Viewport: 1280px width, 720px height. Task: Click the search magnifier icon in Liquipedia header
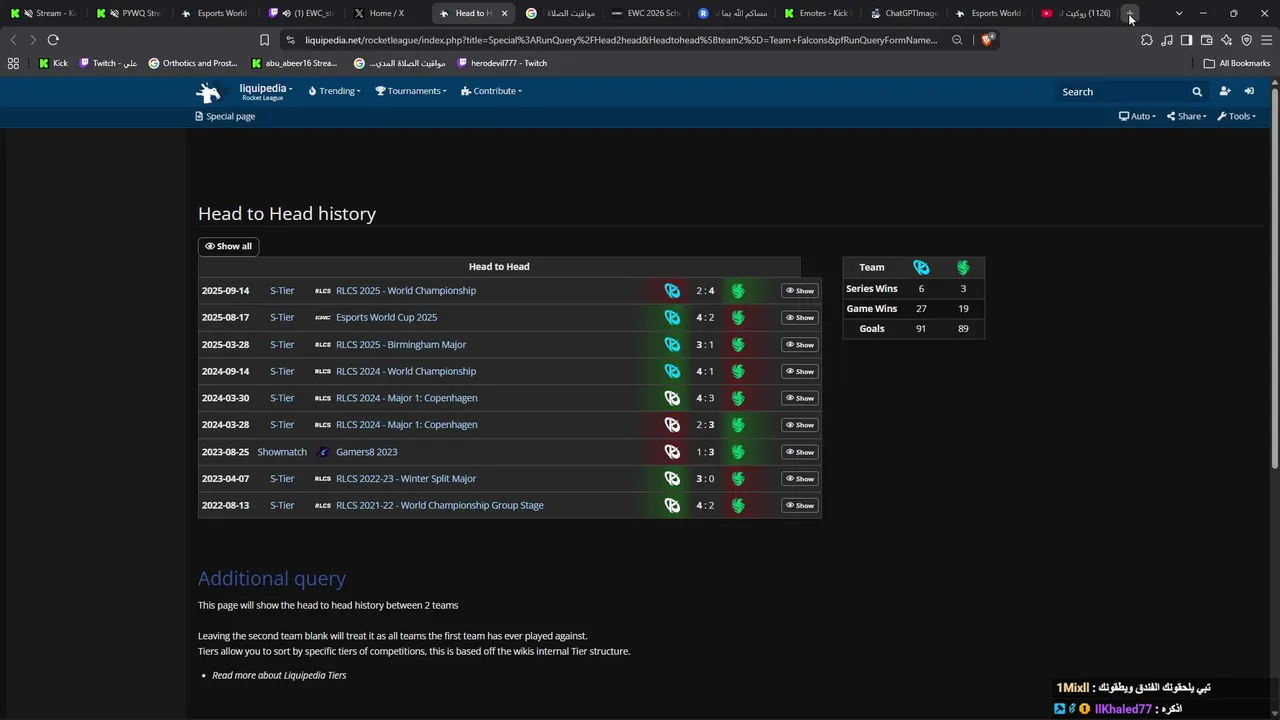click(1197, 92)
